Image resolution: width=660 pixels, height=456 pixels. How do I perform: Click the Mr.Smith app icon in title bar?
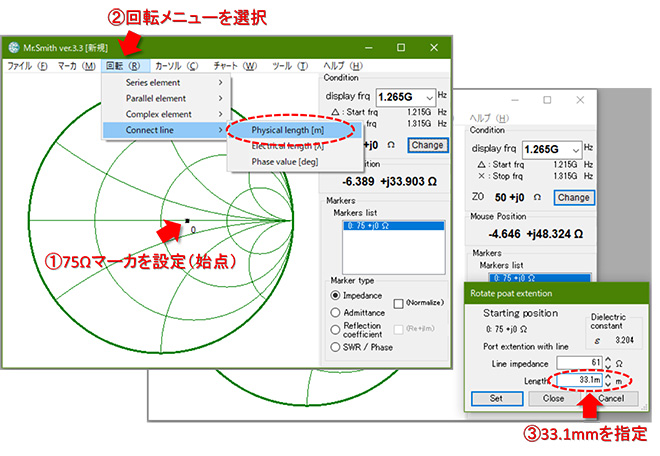[14, 48]
